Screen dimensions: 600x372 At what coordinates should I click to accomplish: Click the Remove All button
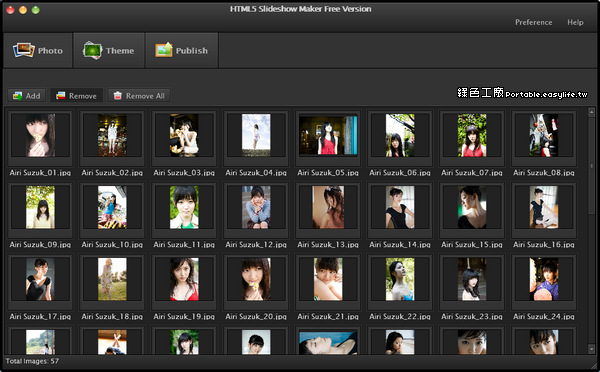[139, 96]
